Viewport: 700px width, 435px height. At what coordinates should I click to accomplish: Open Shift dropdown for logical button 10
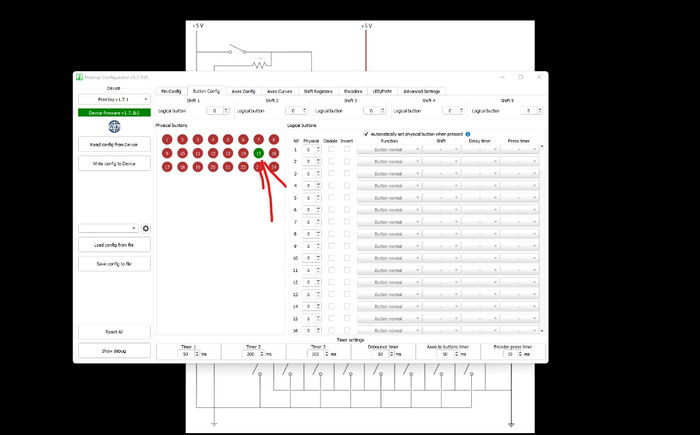coord(441,258)
